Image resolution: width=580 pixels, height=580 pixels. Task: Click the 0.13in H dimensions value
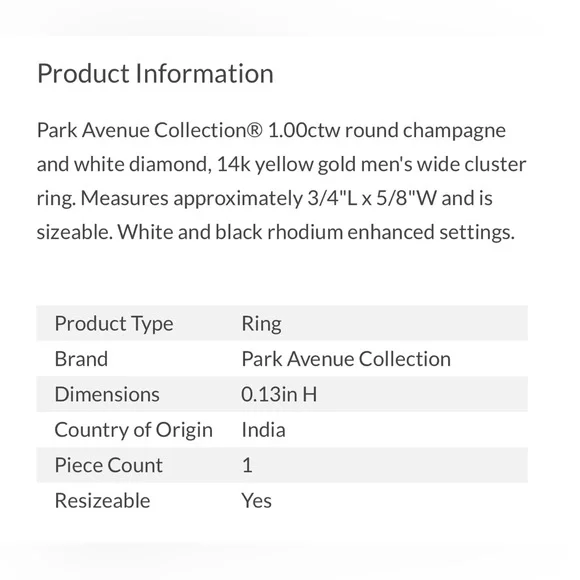(279, 394)
